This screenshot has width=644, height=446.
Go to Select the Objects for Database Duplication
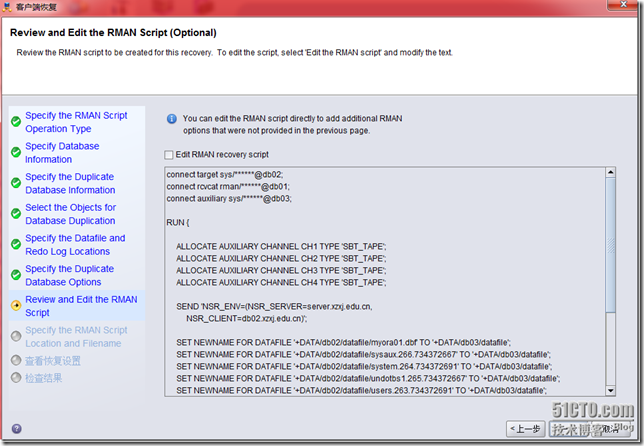click(x=70, y=214)
